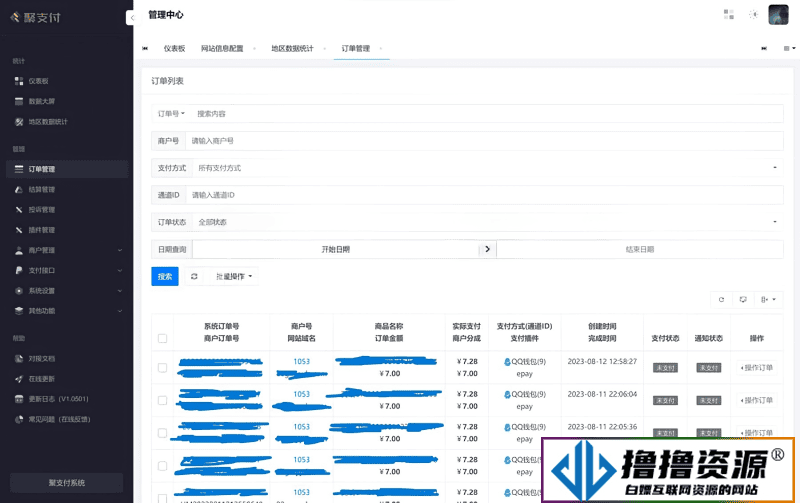Click the 通道ID input field
This screenshot has width=800, height=503.
coord(484,195)
